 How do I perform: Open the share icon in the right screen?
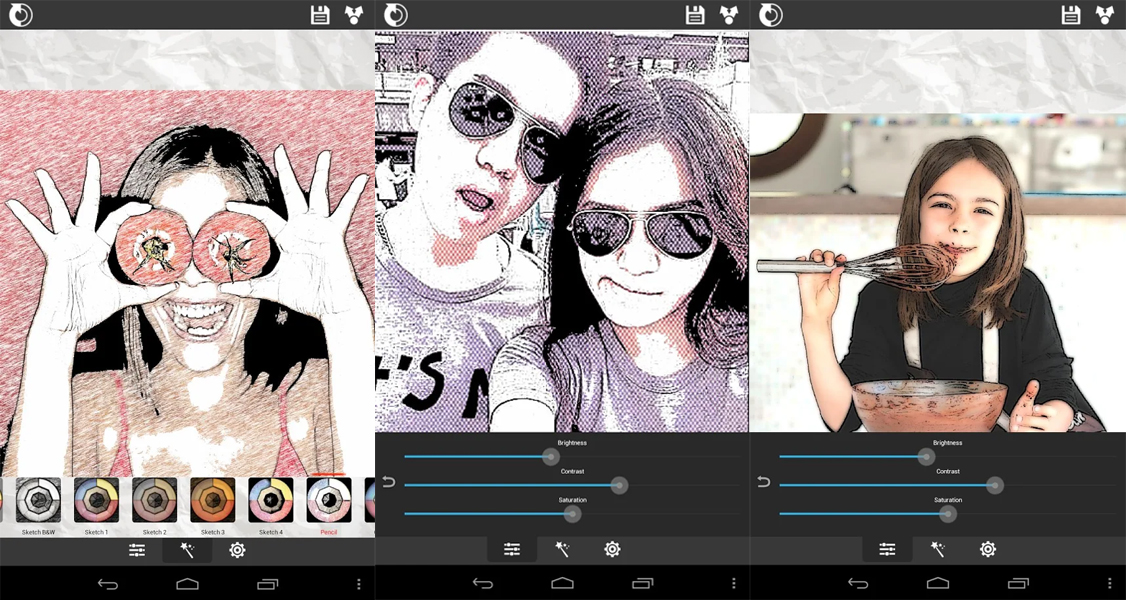[x=1104, y=14]
